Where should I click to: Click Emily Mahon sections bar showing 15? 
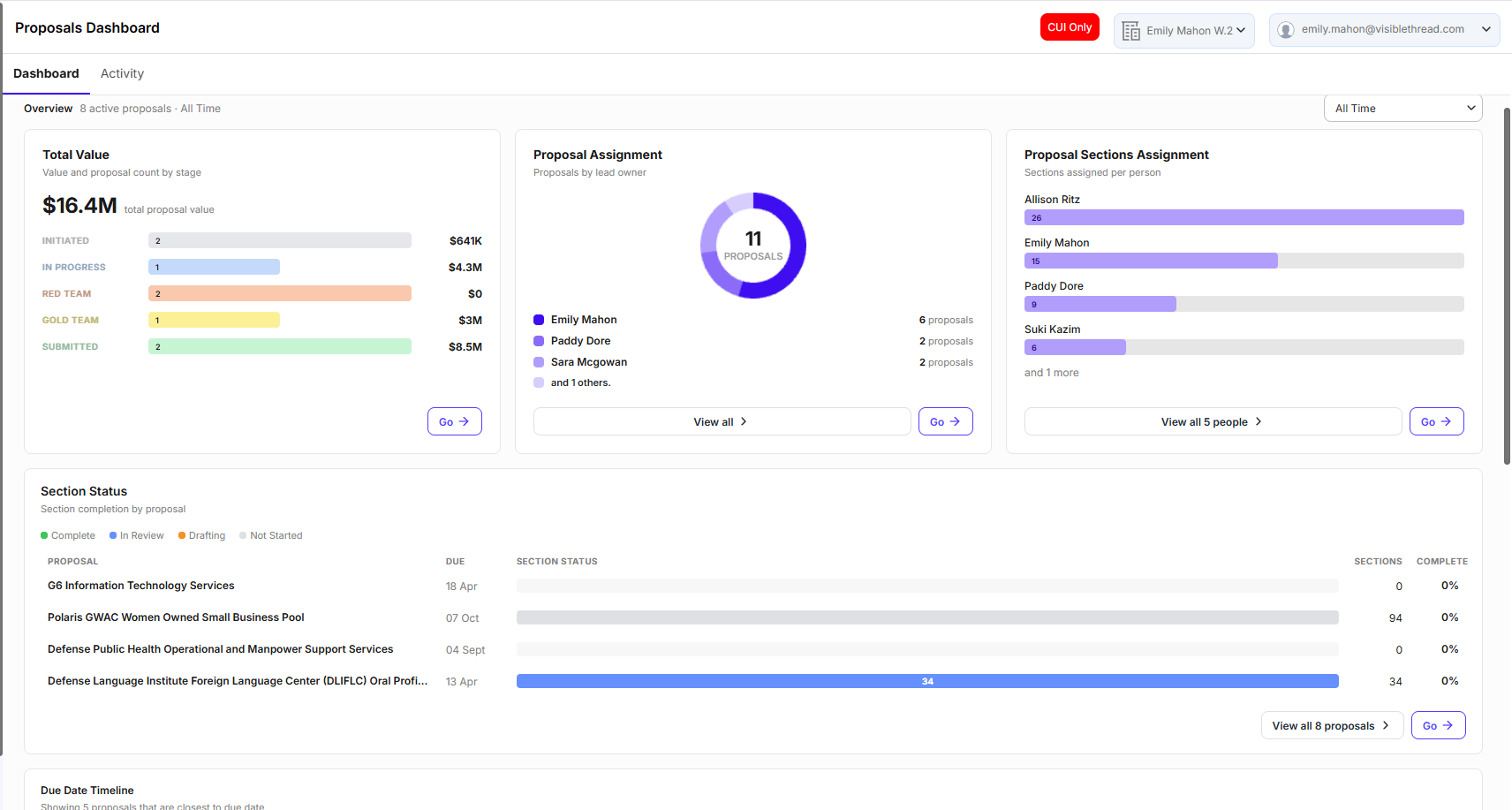click(x=1151, y=261)
